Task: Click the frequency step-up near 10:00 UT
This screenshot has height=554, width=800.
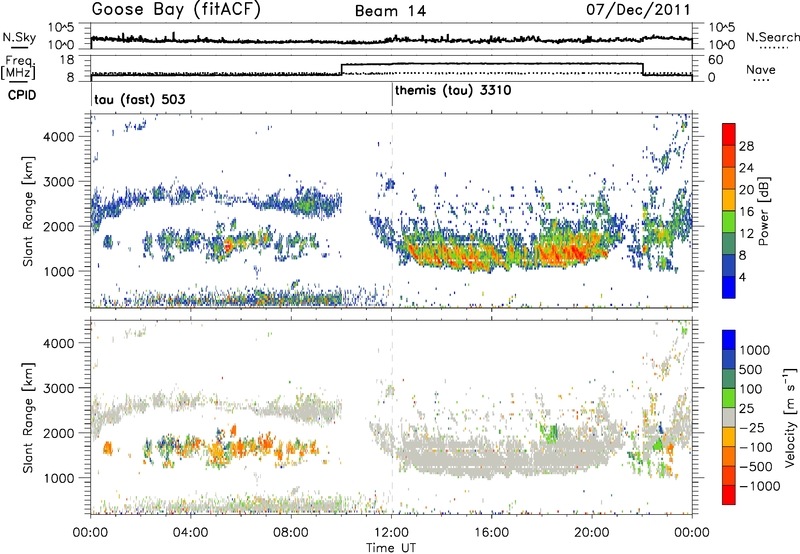Action: 341,69
